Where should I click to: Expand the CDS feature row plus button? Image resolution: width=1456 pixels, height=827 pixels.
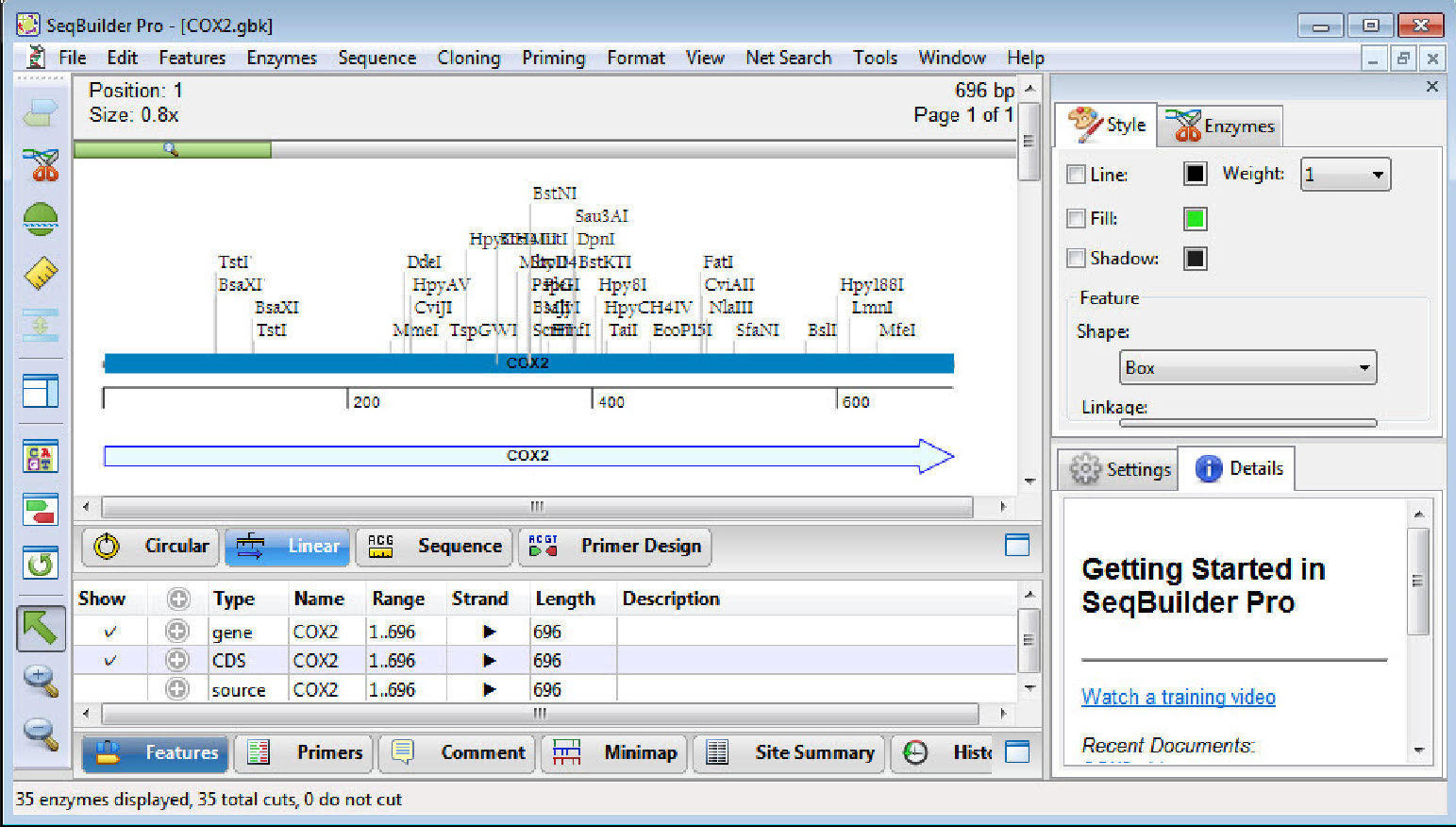point(177,660)
